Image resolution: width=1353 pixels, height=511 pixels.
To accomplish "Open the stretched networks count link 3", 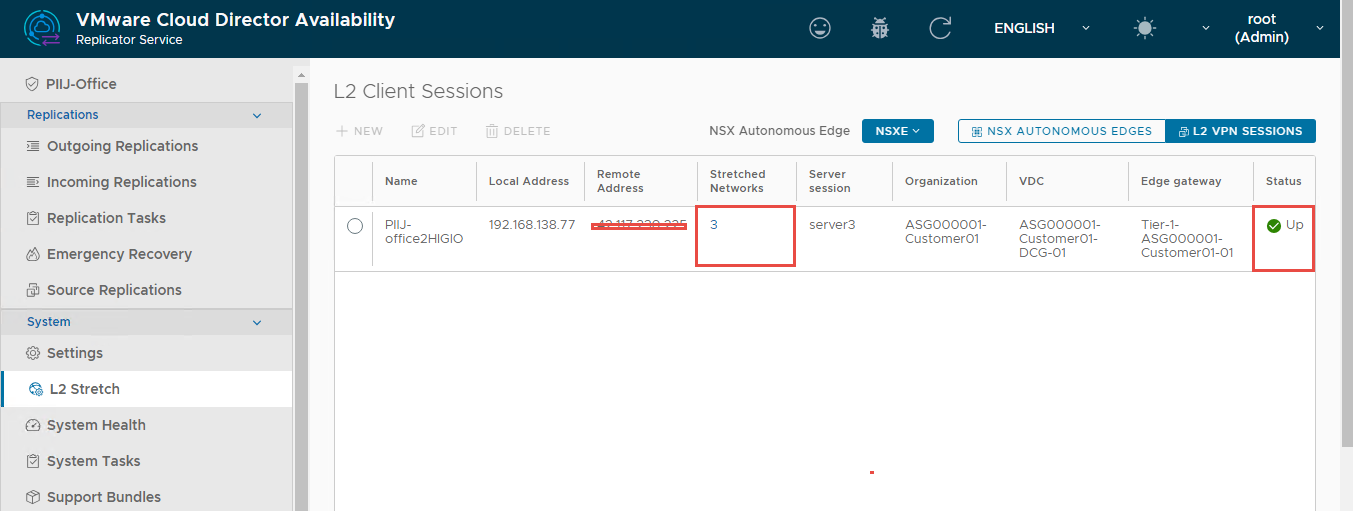I will [714, 225].
